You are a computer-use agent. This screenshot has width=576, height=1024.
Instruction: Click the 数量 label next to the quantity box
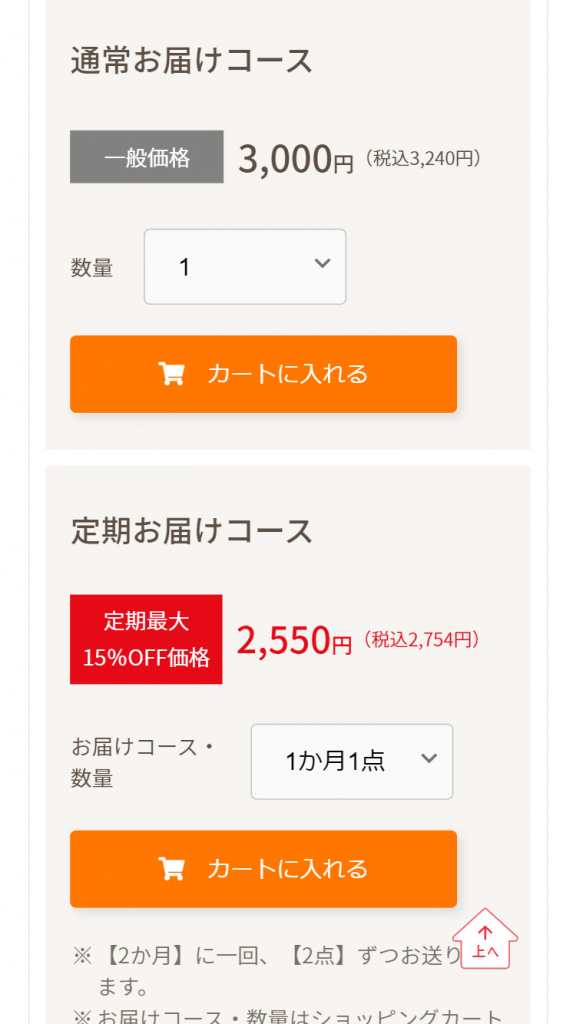pyautogui.click(x=92, y=268)
